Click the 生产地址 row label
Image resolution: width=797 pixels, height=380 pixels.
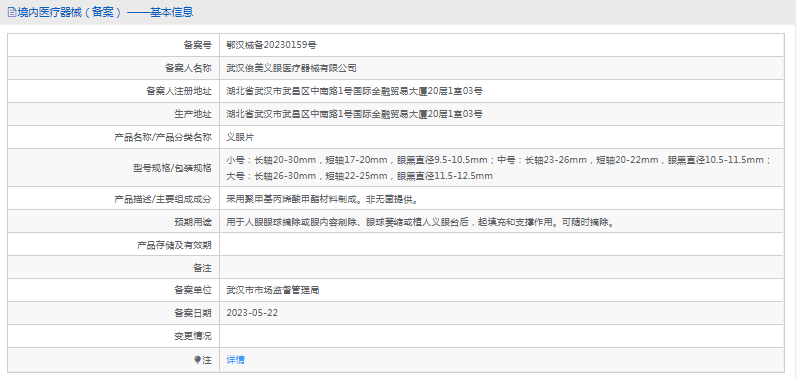coord(193,114)
